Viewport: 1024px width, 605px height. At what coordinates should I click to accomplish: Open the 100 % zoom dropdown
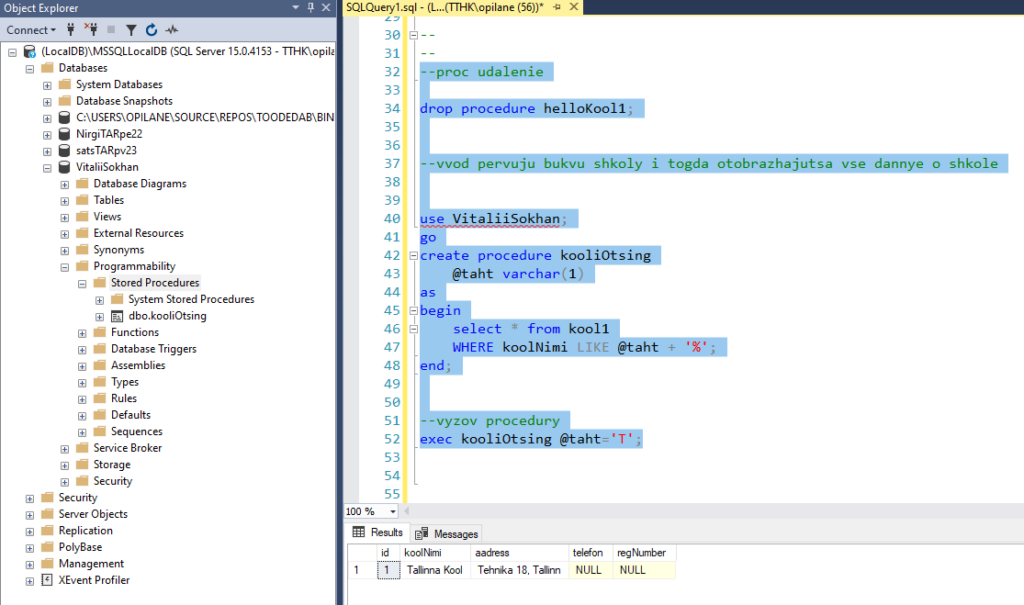coord(392,512)
